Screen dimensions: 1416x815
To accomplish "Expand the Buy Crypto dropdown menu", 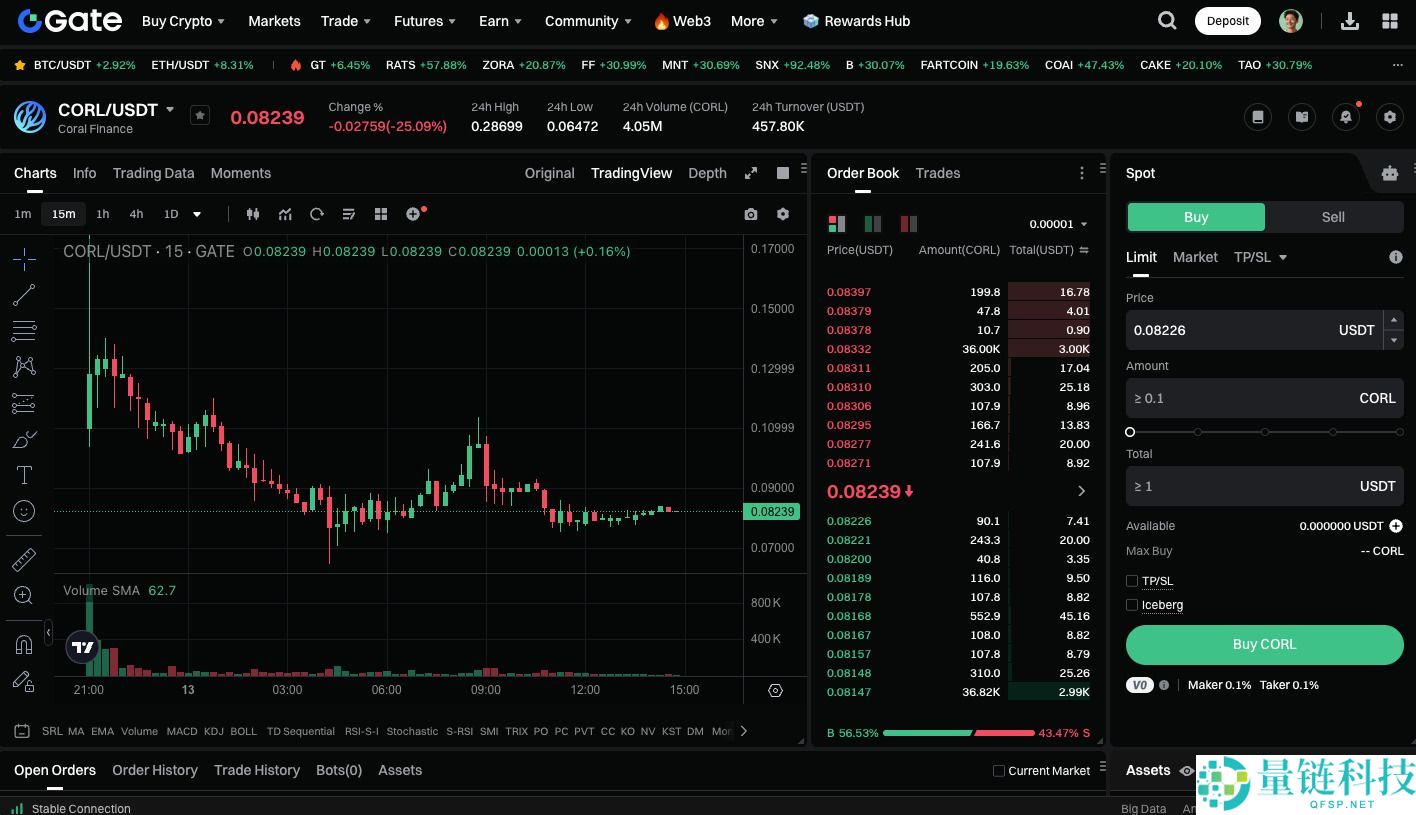I will 183,21.
